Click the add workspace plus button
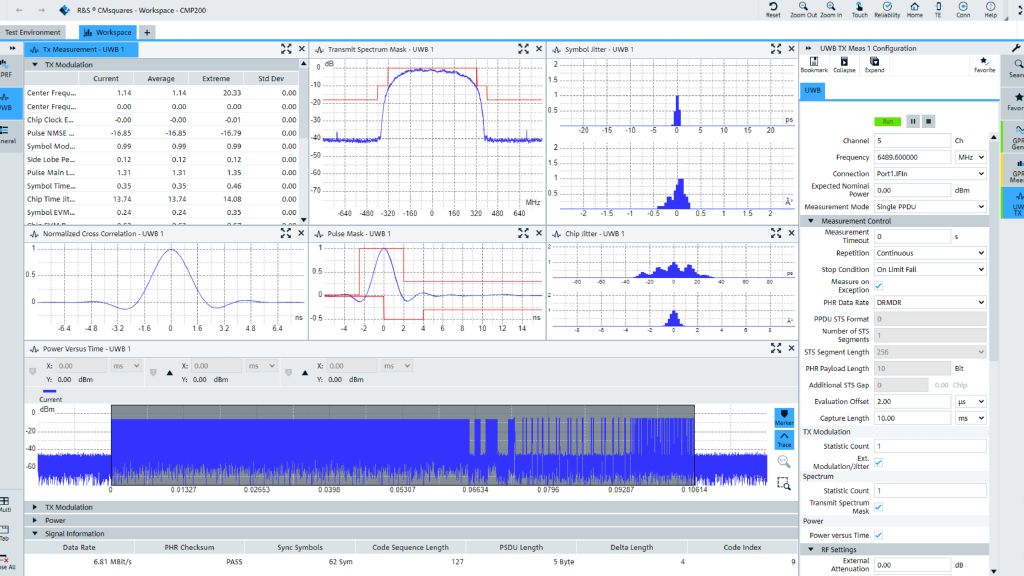The width and height of the screenshot is (1024, 576). pyautogui.click(x=147, y=32)
